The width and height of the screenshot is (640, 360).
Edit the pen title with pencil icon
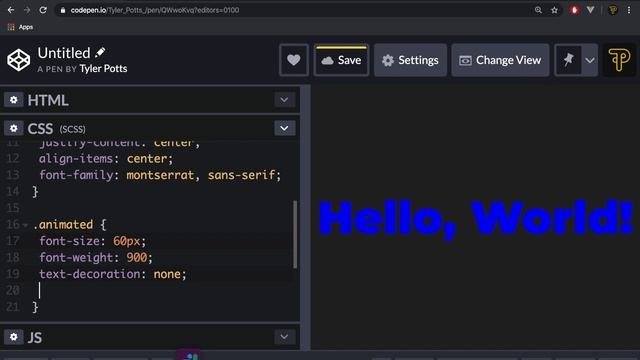click(x=100, y=53)
